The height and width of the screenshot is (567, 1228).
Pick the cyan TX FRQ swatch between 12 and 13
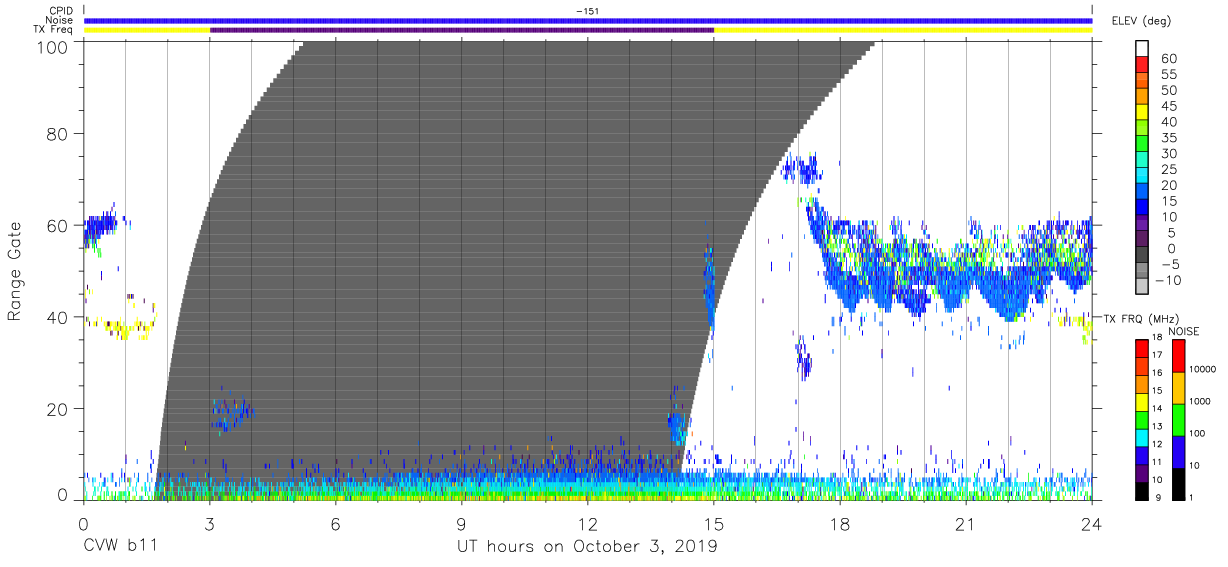click(1141, 436)
